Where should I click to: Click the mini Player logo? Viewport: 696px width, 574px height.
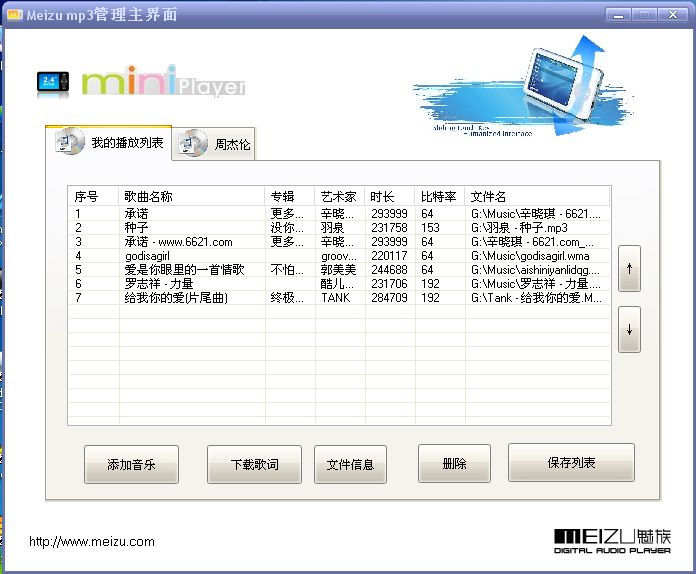[163, 81]
